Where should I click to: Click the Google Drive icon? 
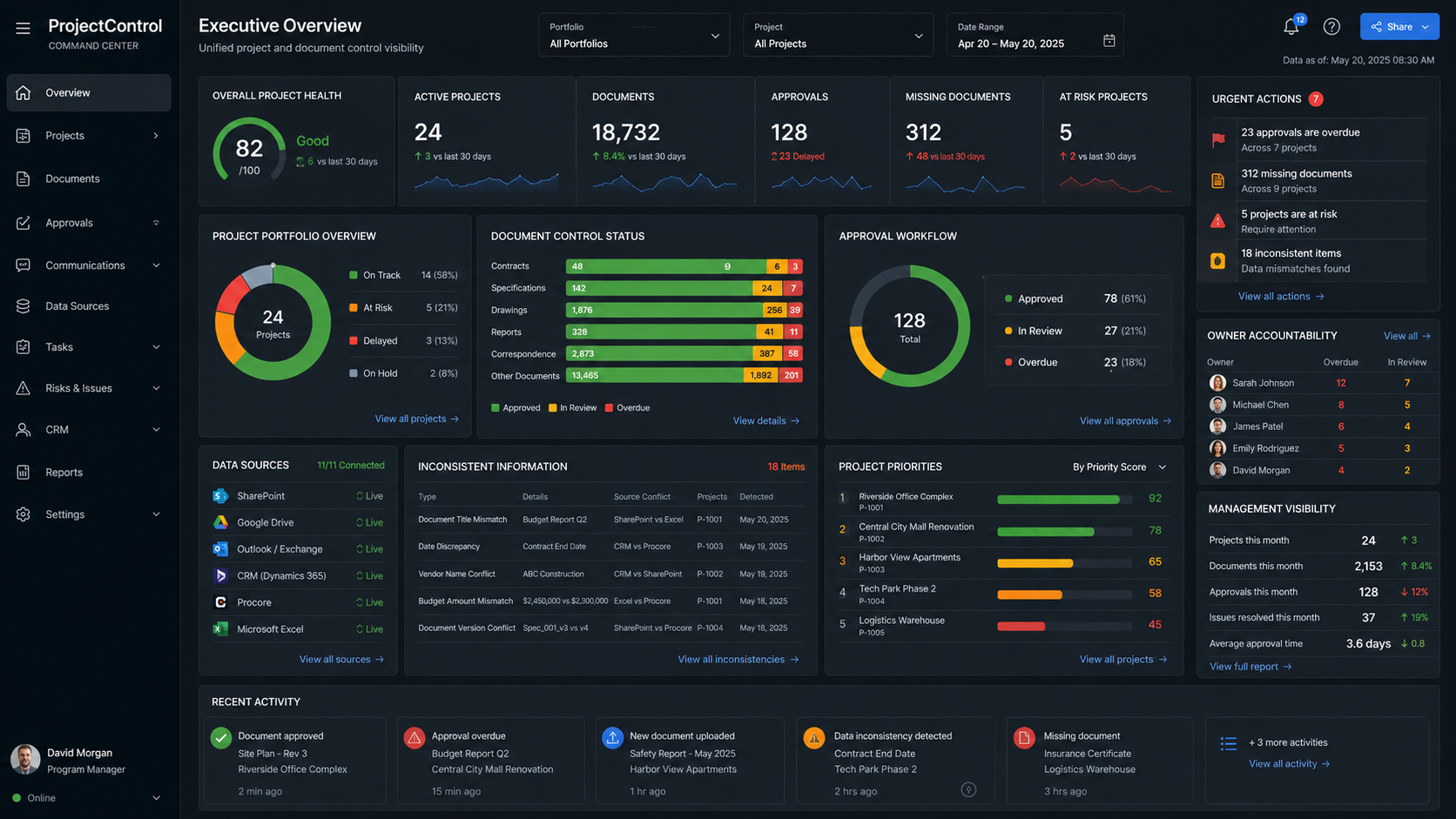(x=220, y=522)
